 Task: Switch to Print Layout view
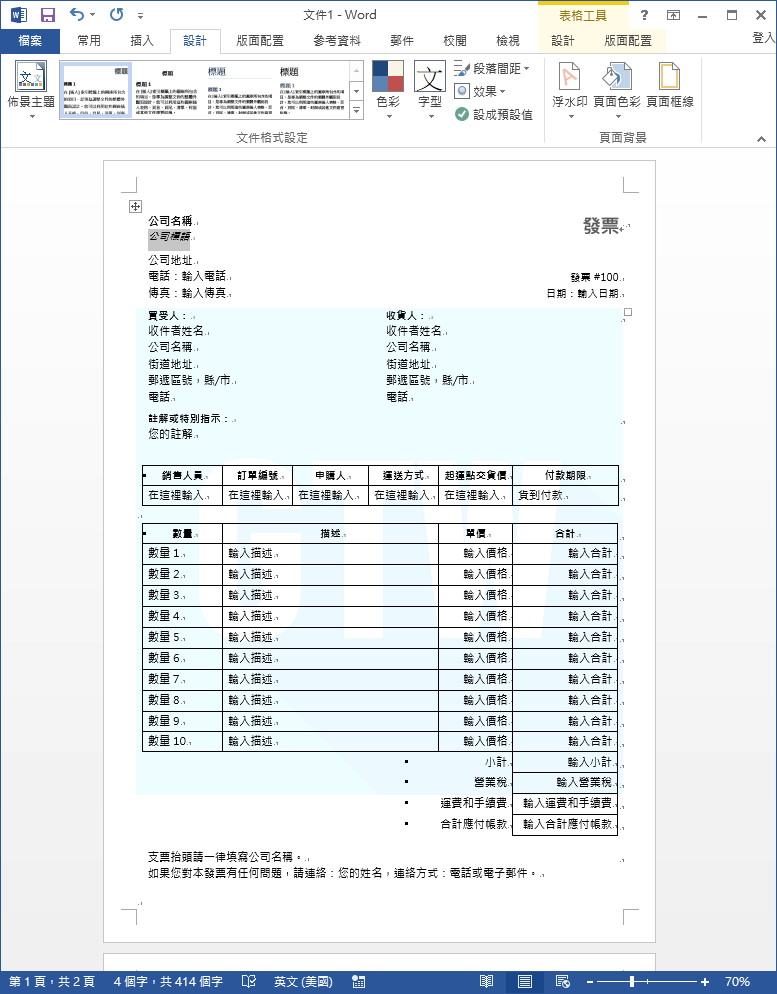coord(525,981)
